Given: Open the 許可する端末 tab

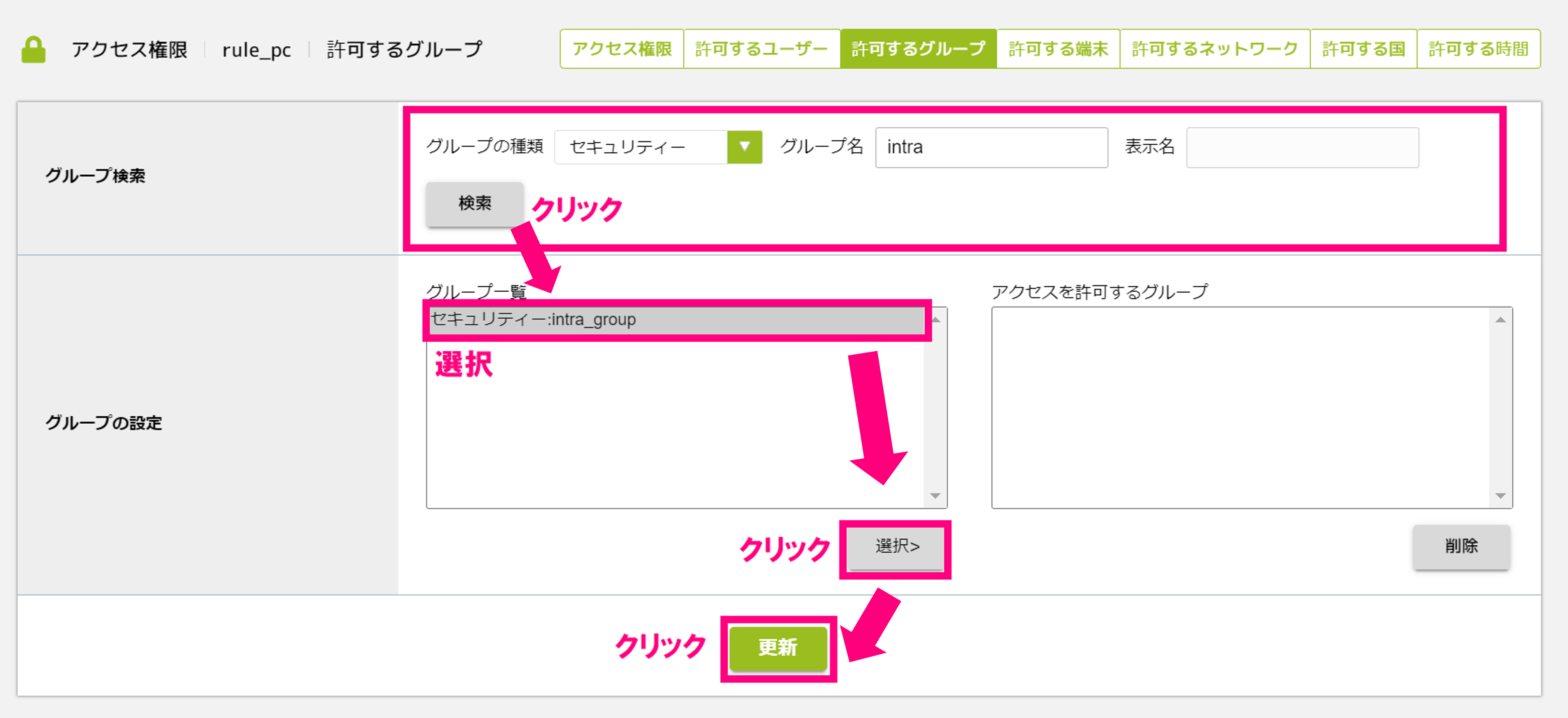Looking at the screenshot, I should [1058, 49].
